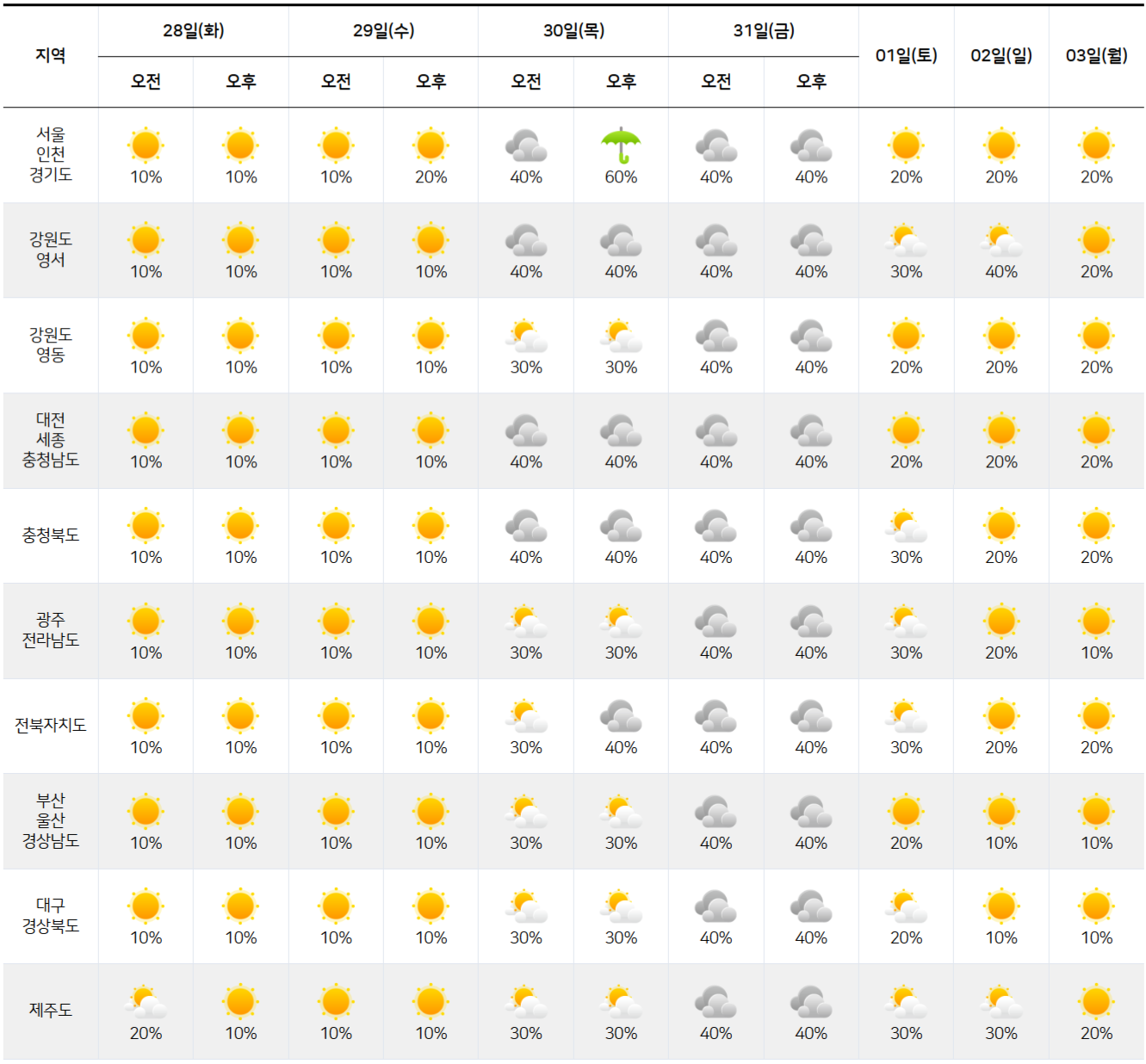
Task: Click the partly cloudy icon for 광주 전라남도 30일 오후
Action: (621, 622)
